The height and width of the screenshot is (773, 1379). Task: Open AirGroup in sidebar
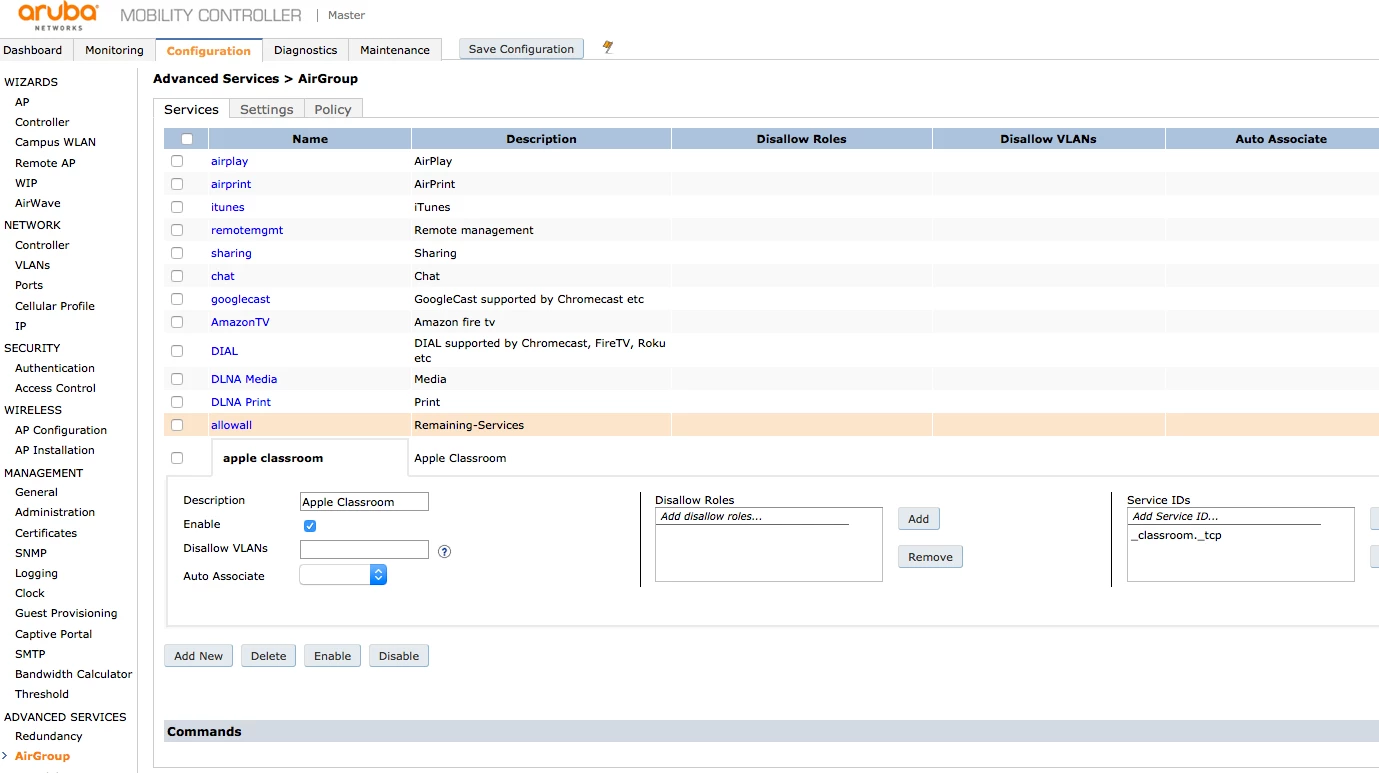tap(42, 756)
